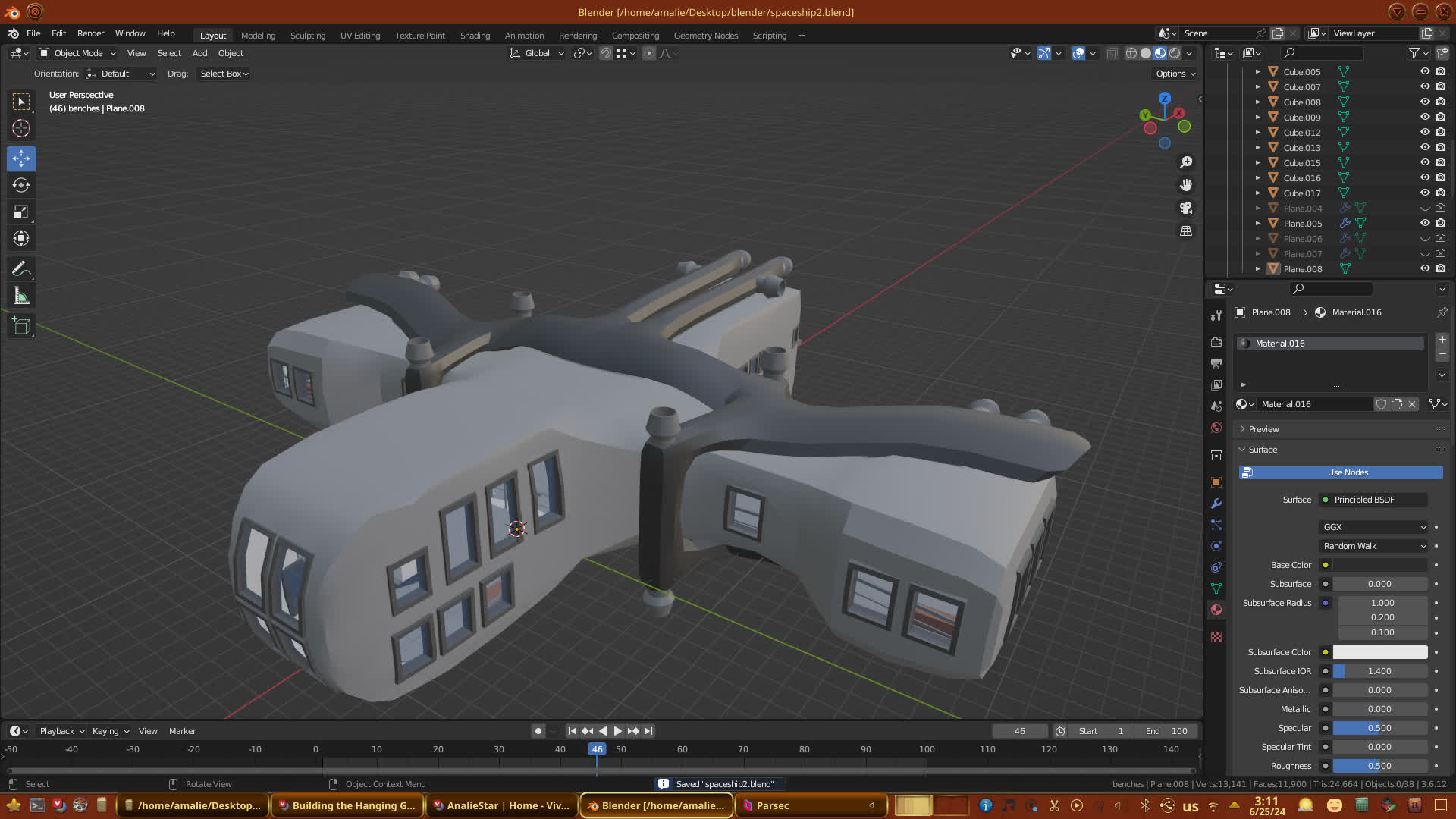Activate the Scale tool

(21, 212)
